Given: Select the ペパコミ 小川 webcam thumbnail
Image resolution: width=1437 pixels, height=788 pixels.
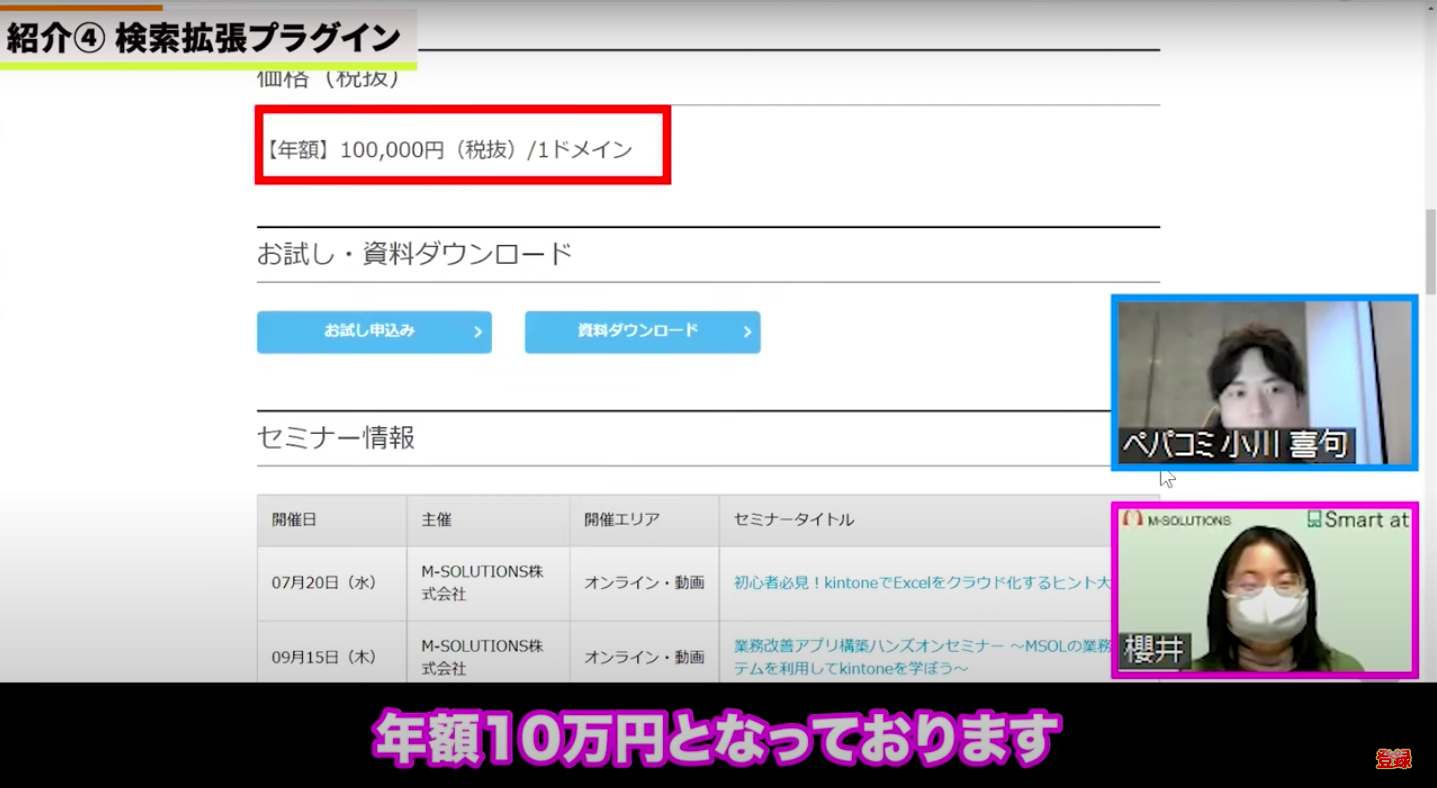Looking at the screenshot, I should coord(1264,381).
